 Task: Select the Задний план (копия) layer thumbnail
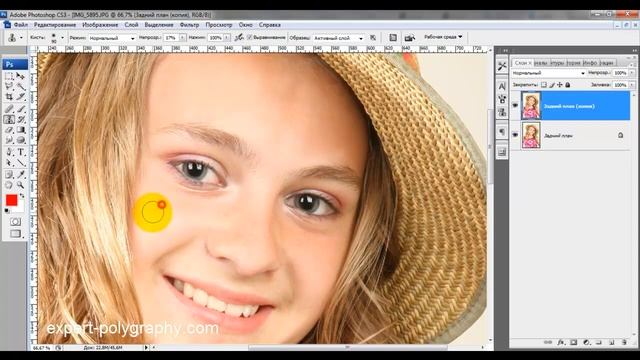[x=531, y=105]
